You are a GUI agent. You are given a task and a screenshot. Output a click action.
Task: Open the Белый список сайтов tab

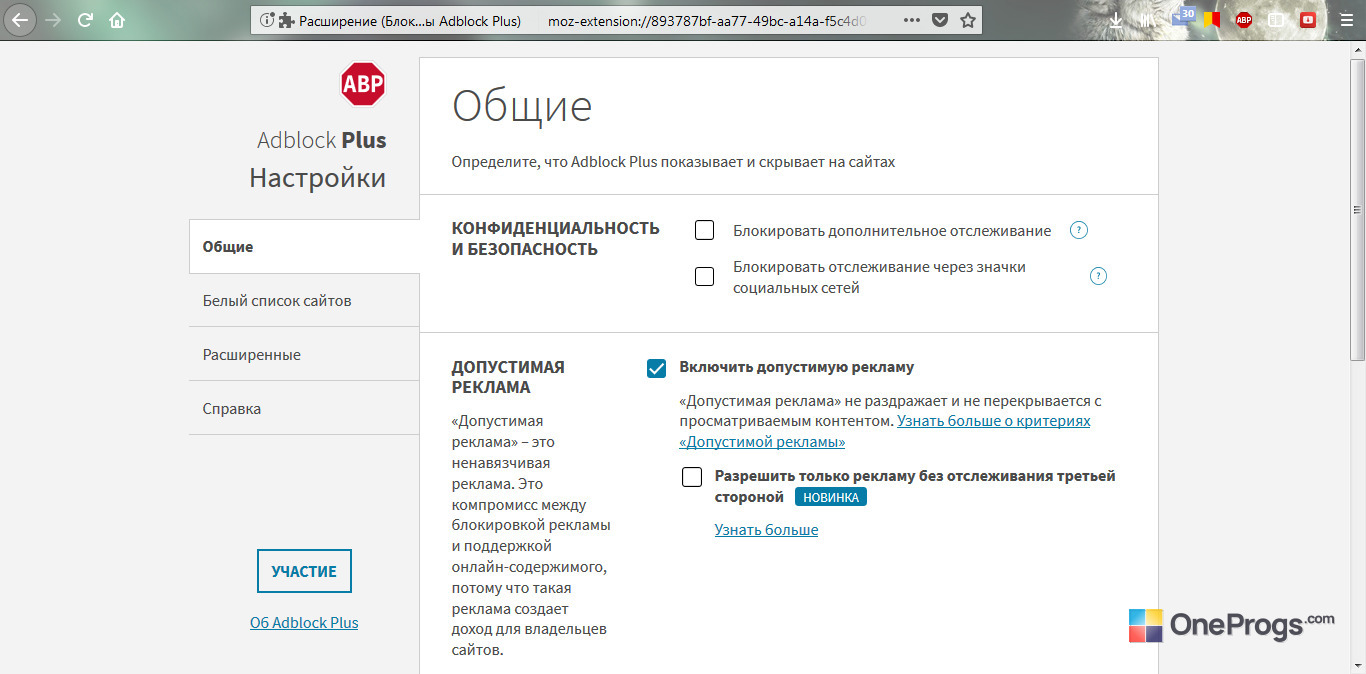coord(304,300)
